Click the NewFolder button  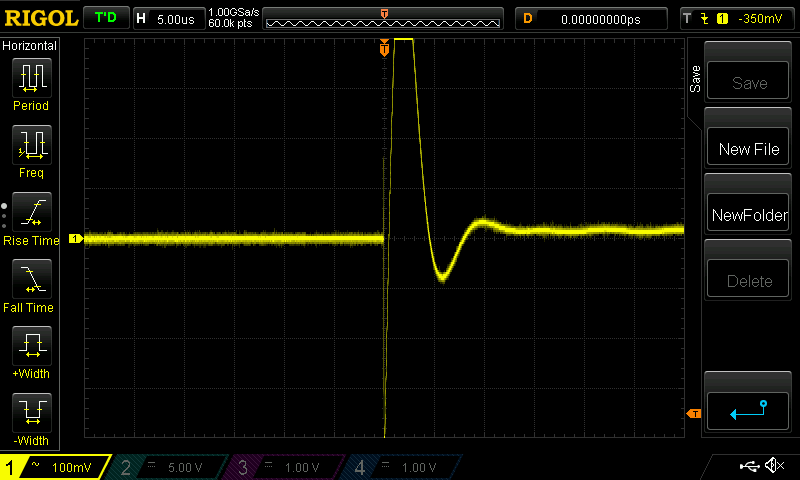tap(748, 213)
